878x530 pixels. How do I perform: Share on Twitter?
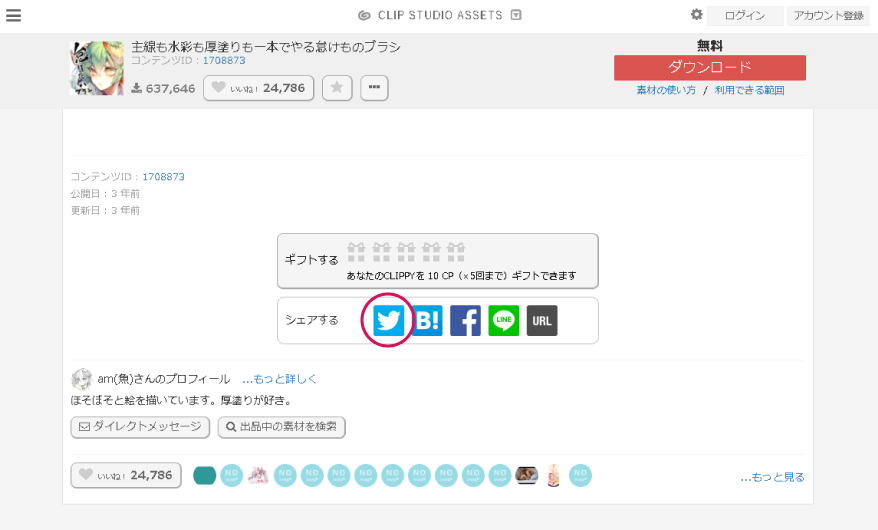pos(389,321)
